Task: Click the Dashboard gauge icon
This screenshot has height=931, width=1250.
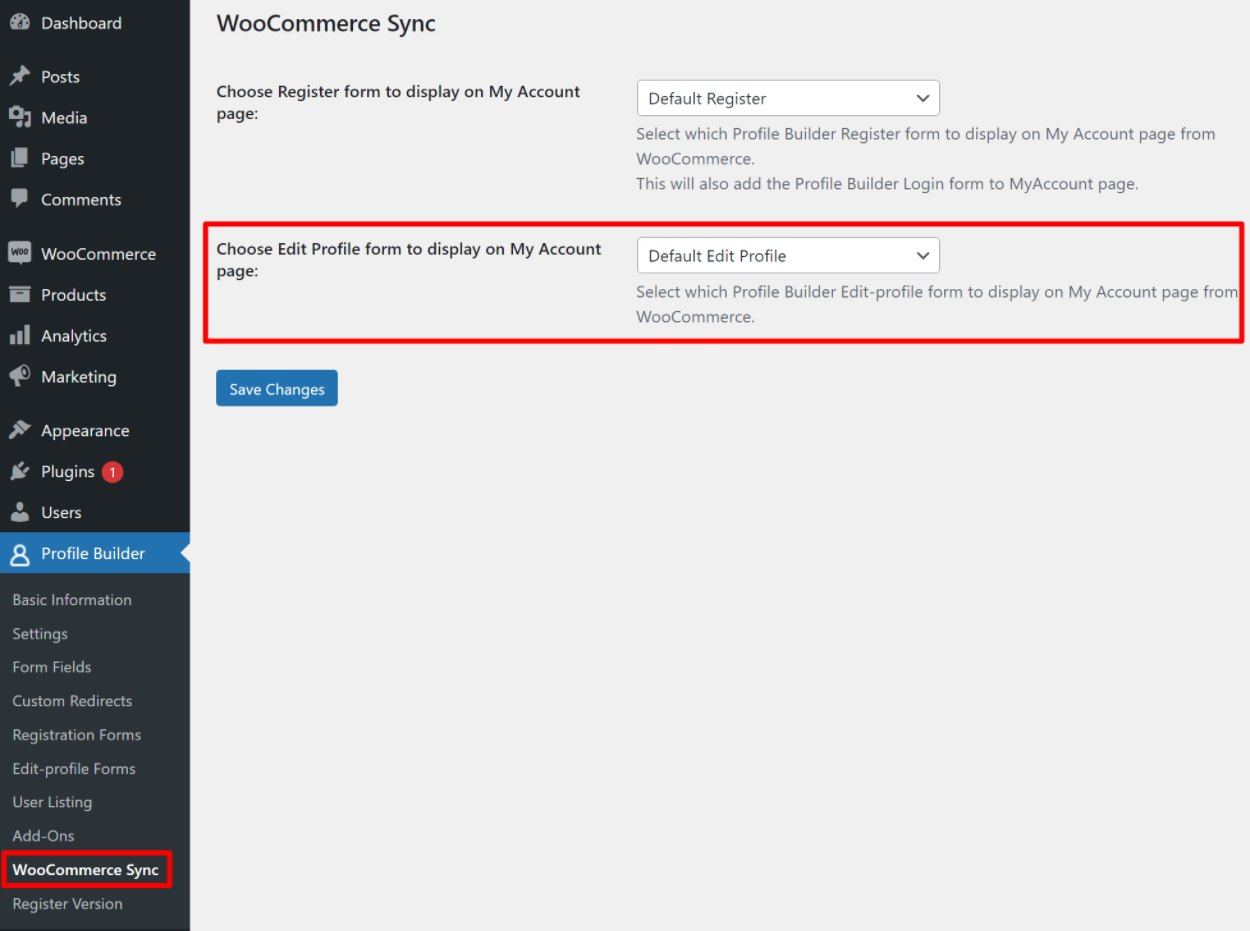Action: [20, 22]
